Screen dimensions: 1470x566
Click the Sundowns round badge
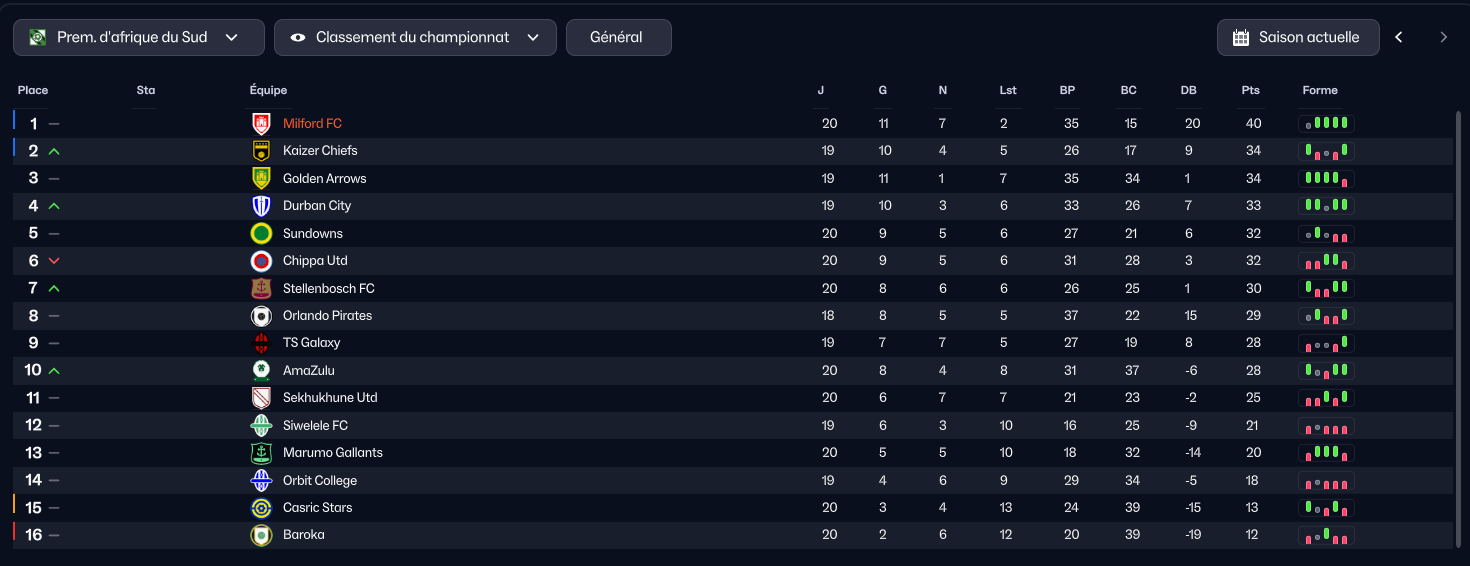pos(261,234)
